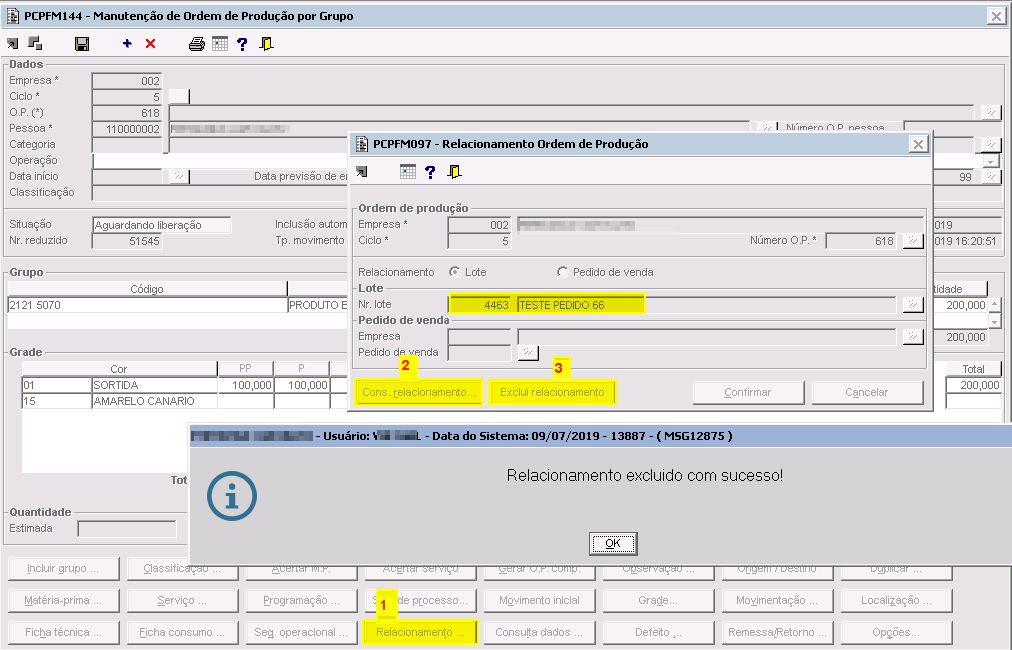Click the Remessa/Retorno button

pyautogui.click(x=777, y=632)
